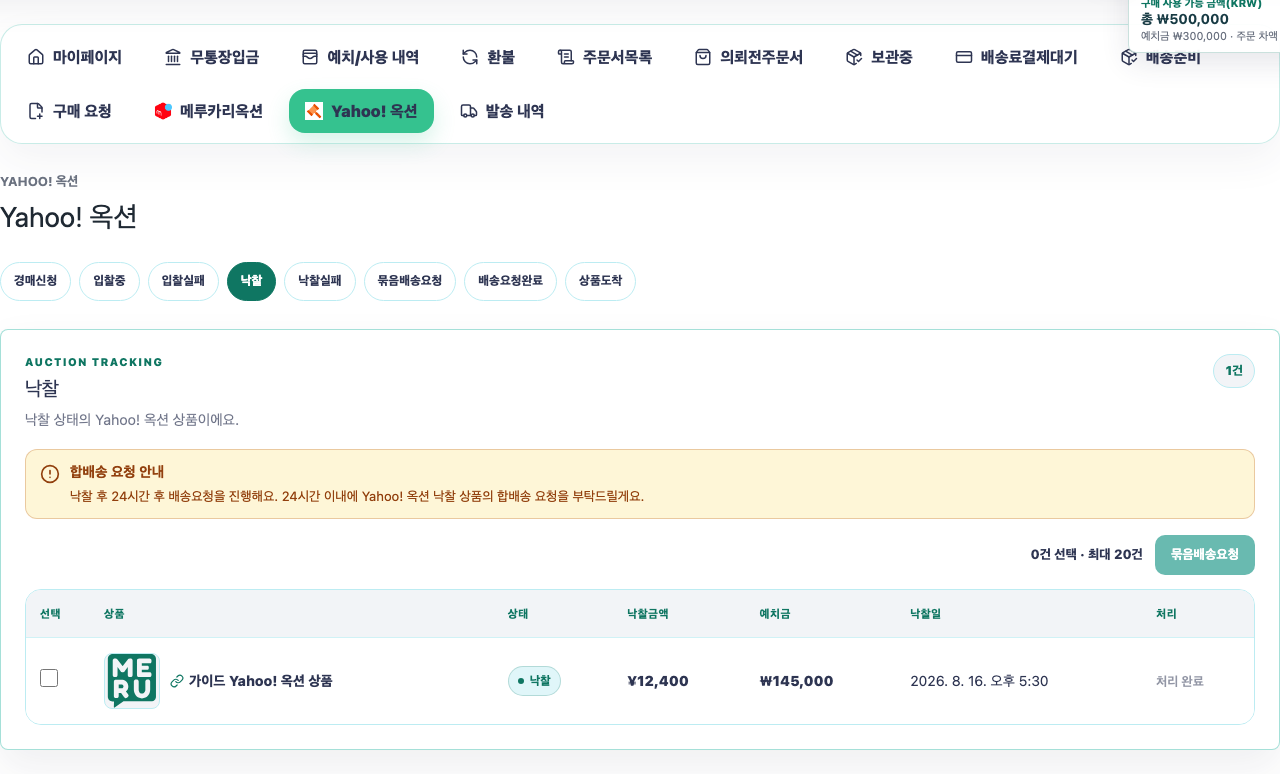Image resolution: width=1280 pixels, height=774 pixels.
Task: Open the 마이페이지 menu item
Action: click(75, 57)
